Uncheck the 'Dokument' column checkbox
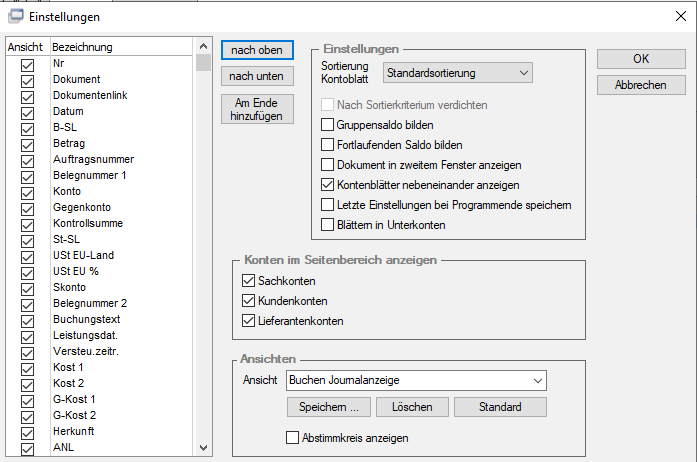Image resolution: width=697 pixels, height=462 pixels. click(28, 81)
